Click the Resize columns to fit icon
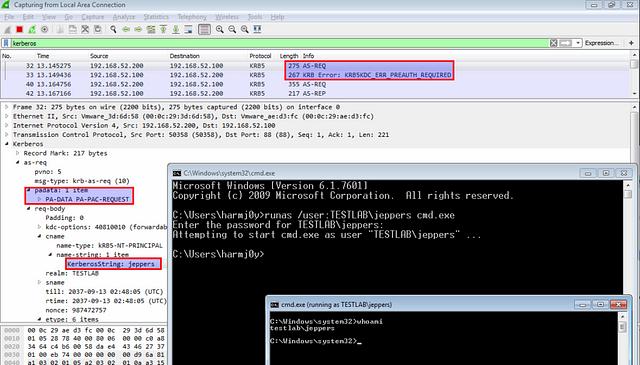Image resolution: width=640 pixels, height=365 pixels. pos(257,29)
